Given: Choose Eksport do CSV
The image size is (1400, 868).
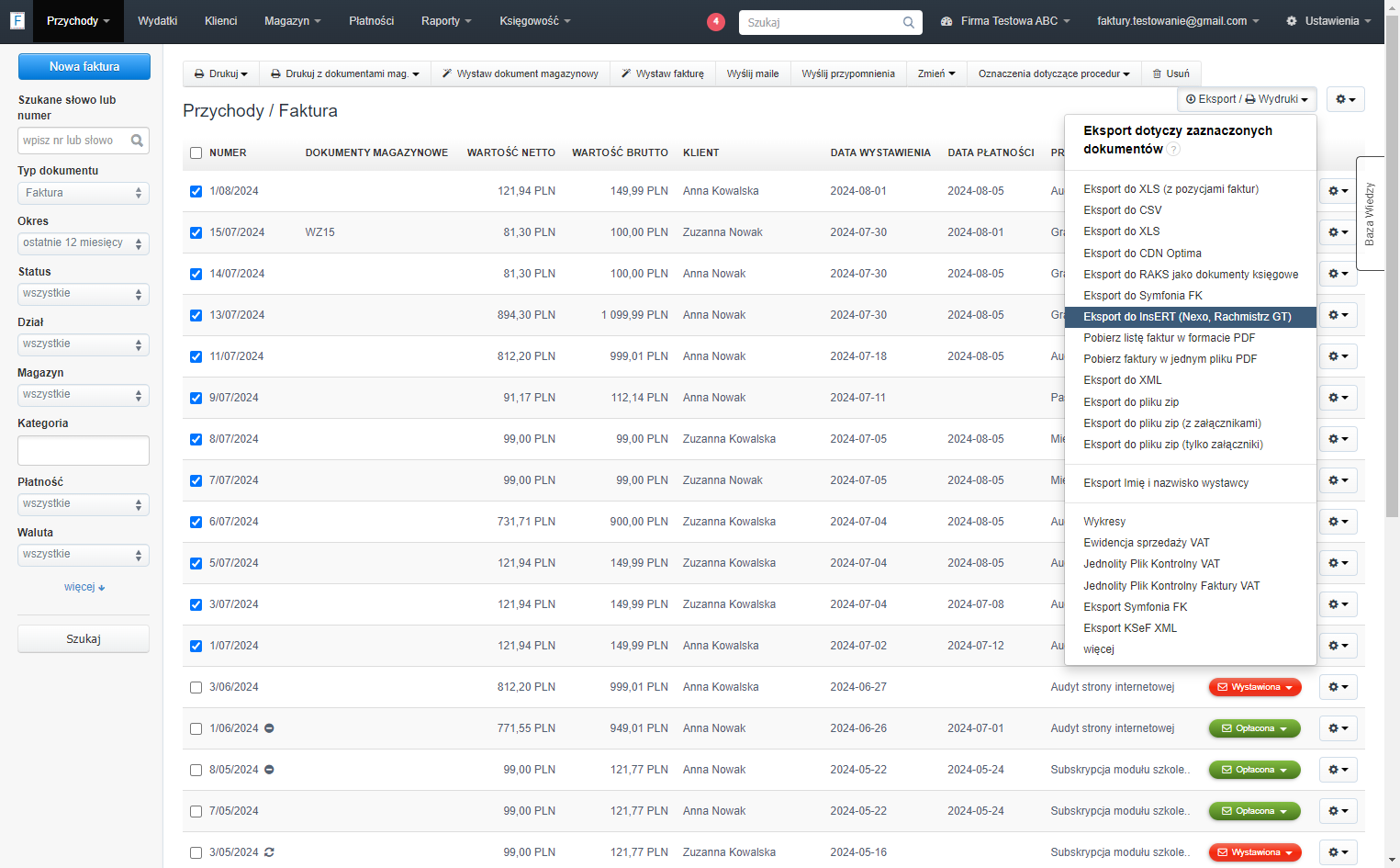Looking at the screenshot, I should click(1123, 210).
